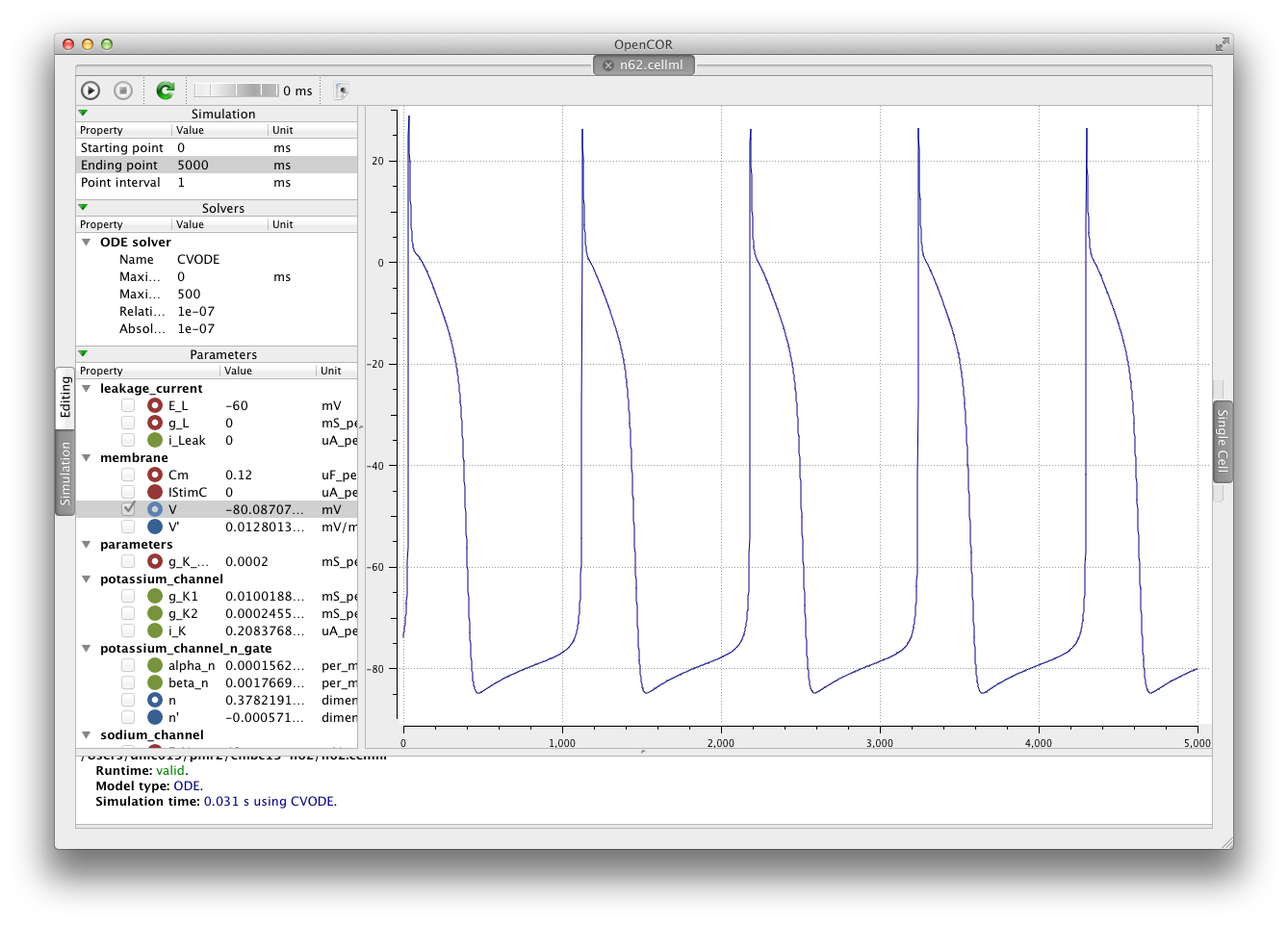1288x925 pixels.
Task: Click the green circle icon beside i_Leak
Action: (155, 441)
